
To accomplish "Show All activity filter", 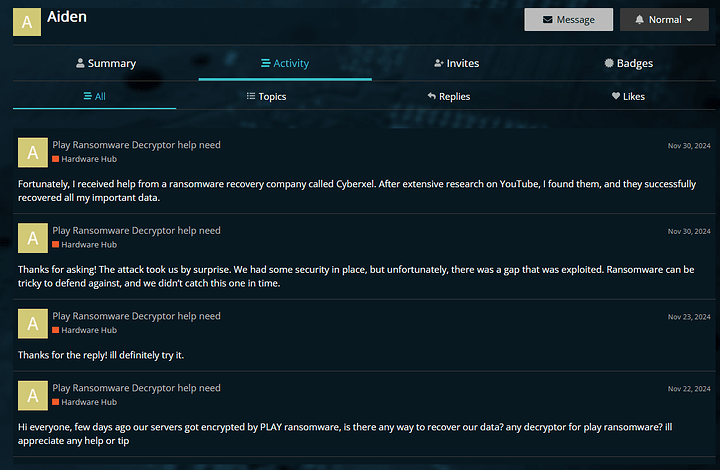I will click(94, 96).
